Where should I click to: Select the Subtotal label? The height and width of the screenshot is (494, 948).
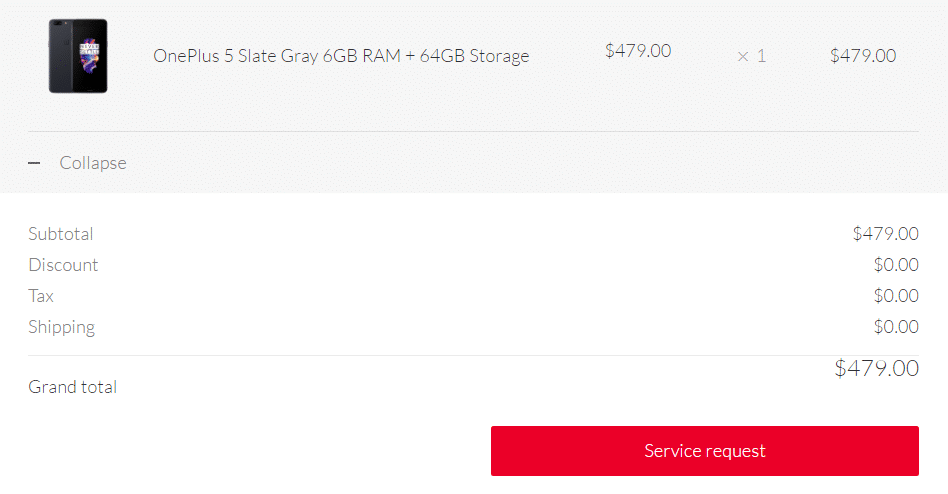[61, 234]
